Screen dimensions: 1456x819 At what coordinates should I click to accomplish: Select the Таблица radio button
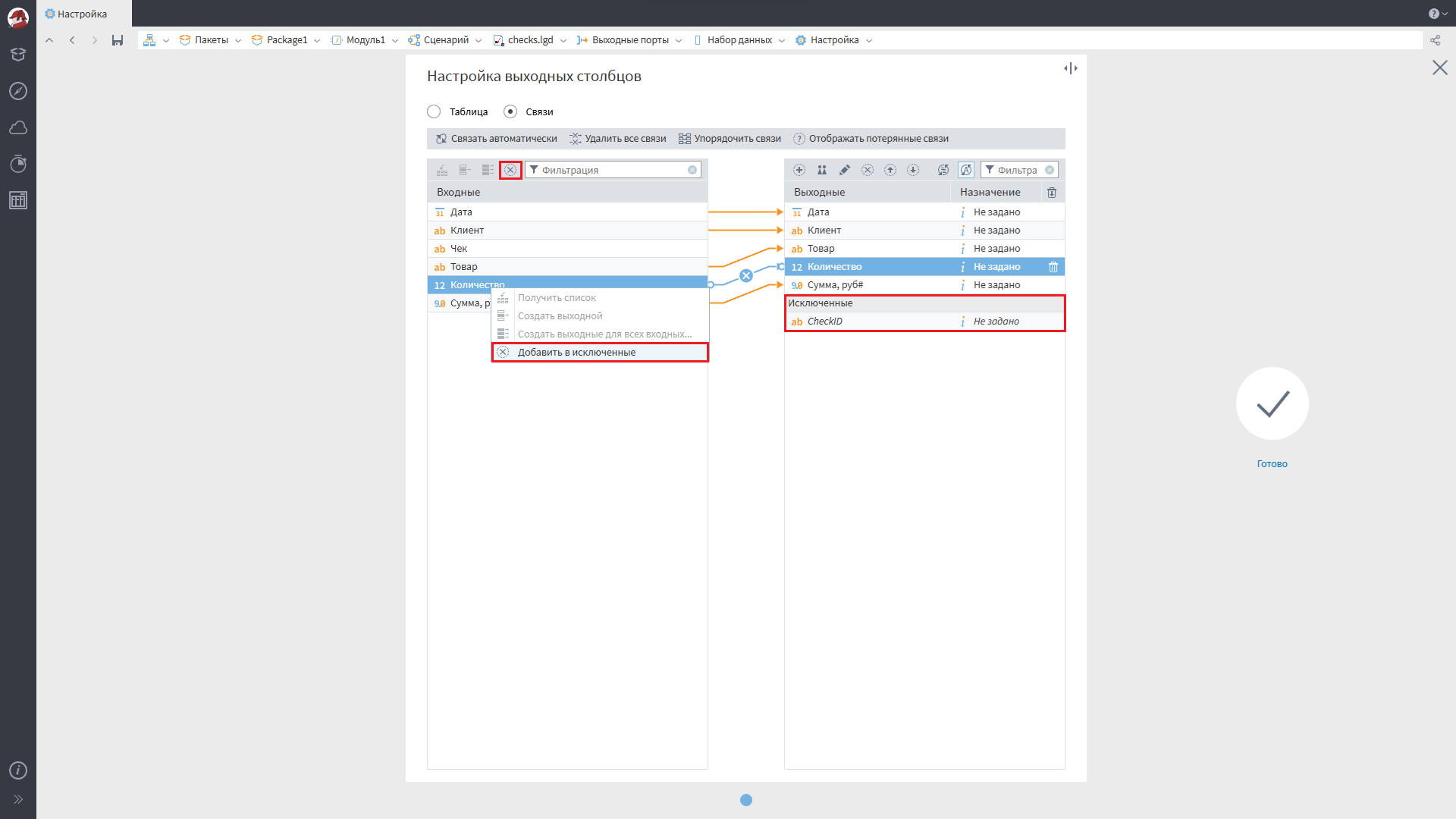434,111
